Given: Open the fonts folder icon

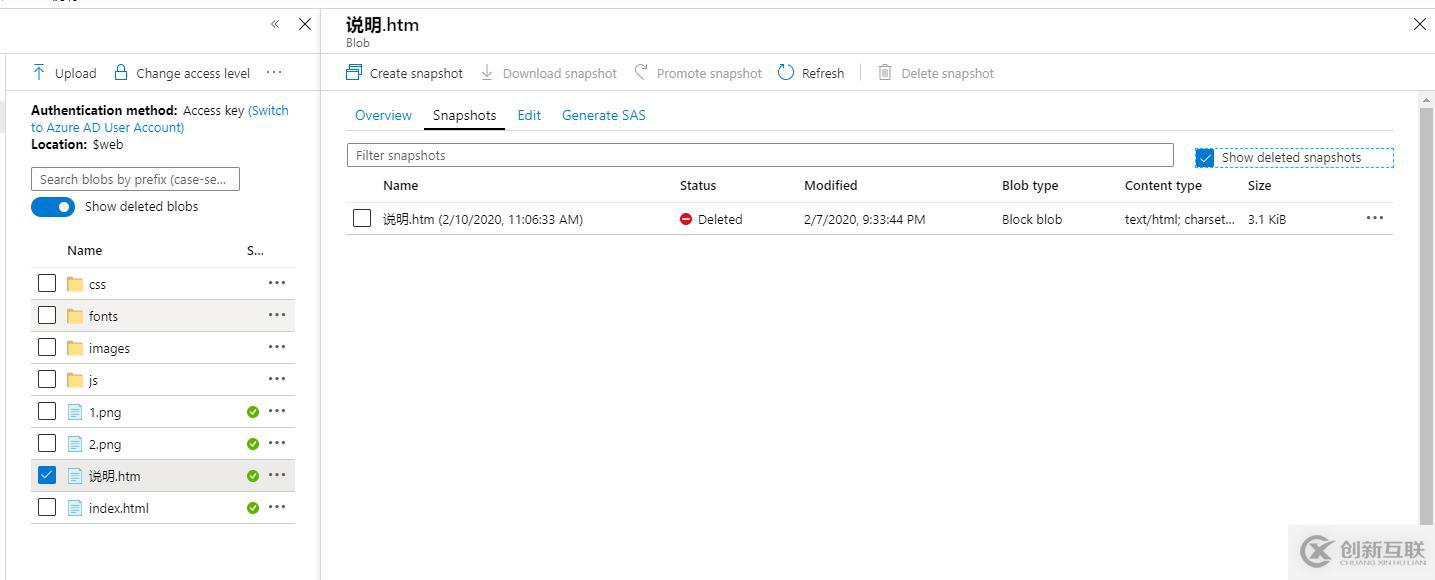Looking at the screenshot, I should (75, 316).
